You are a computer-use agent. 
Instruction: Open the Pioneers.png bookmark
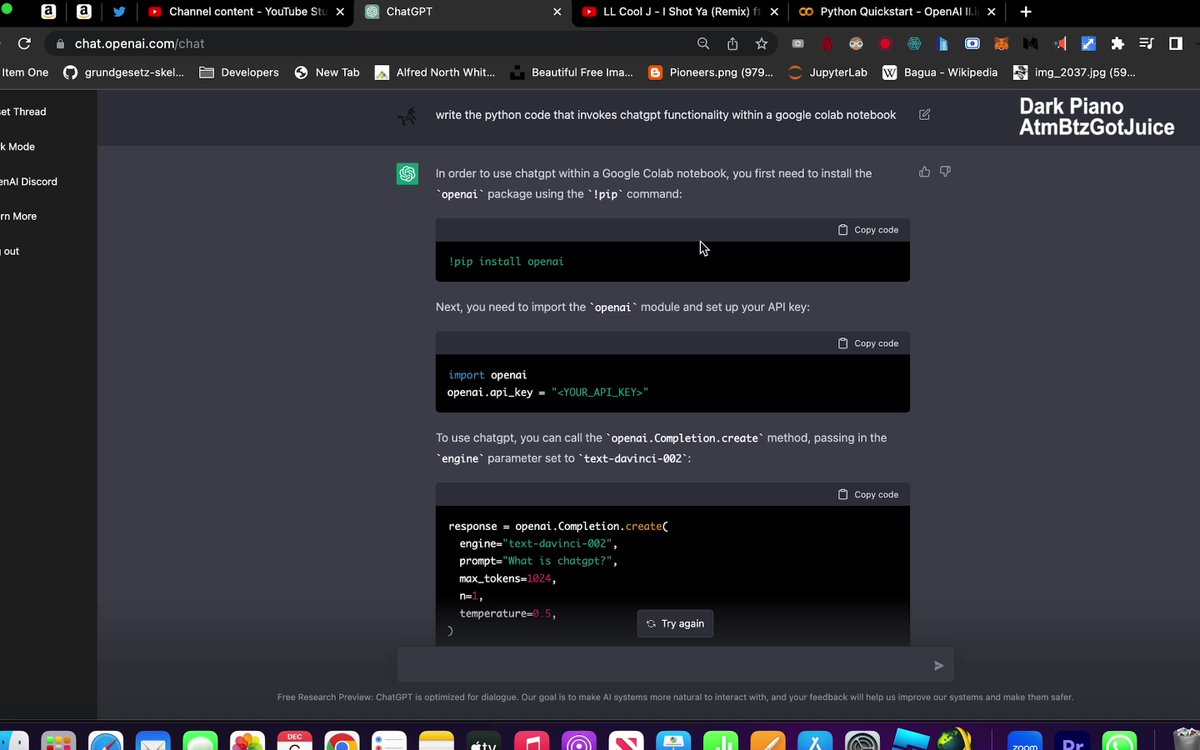tap(711, 72)
